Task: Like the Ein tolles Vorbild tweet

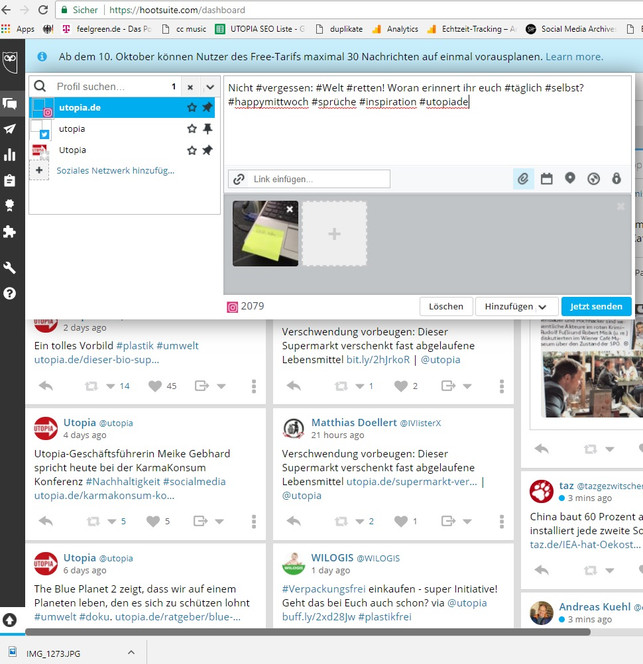Action: [155, 386]
